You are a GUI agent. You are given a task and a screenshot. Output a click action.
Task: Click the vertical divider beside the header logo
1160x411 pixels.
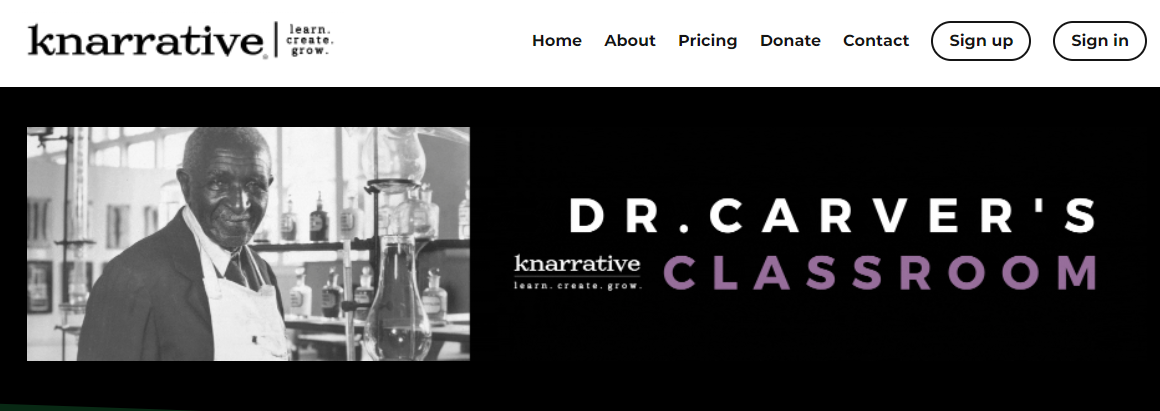pos(277,39)
